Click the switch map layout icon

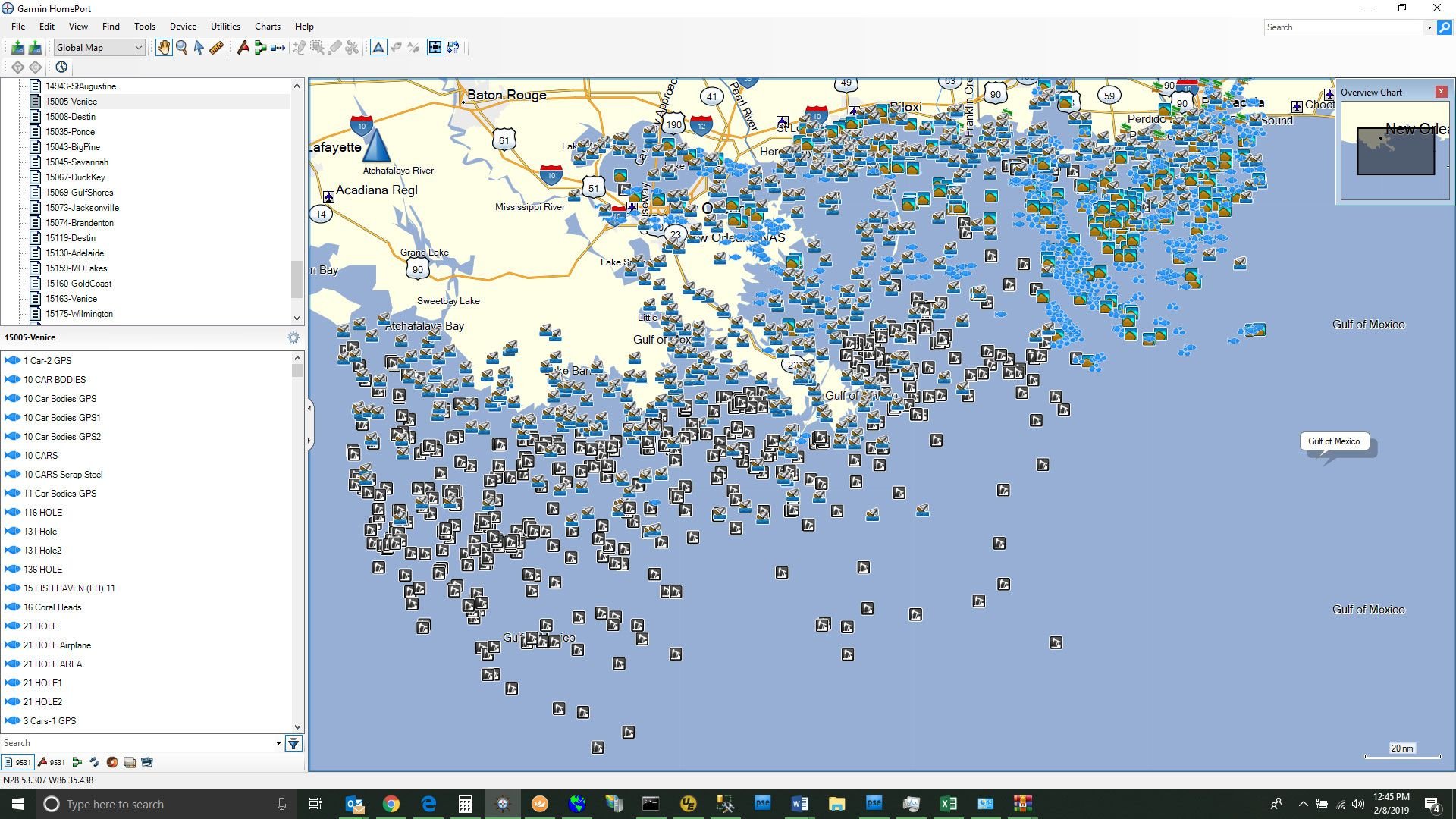(x=453, y=48)
